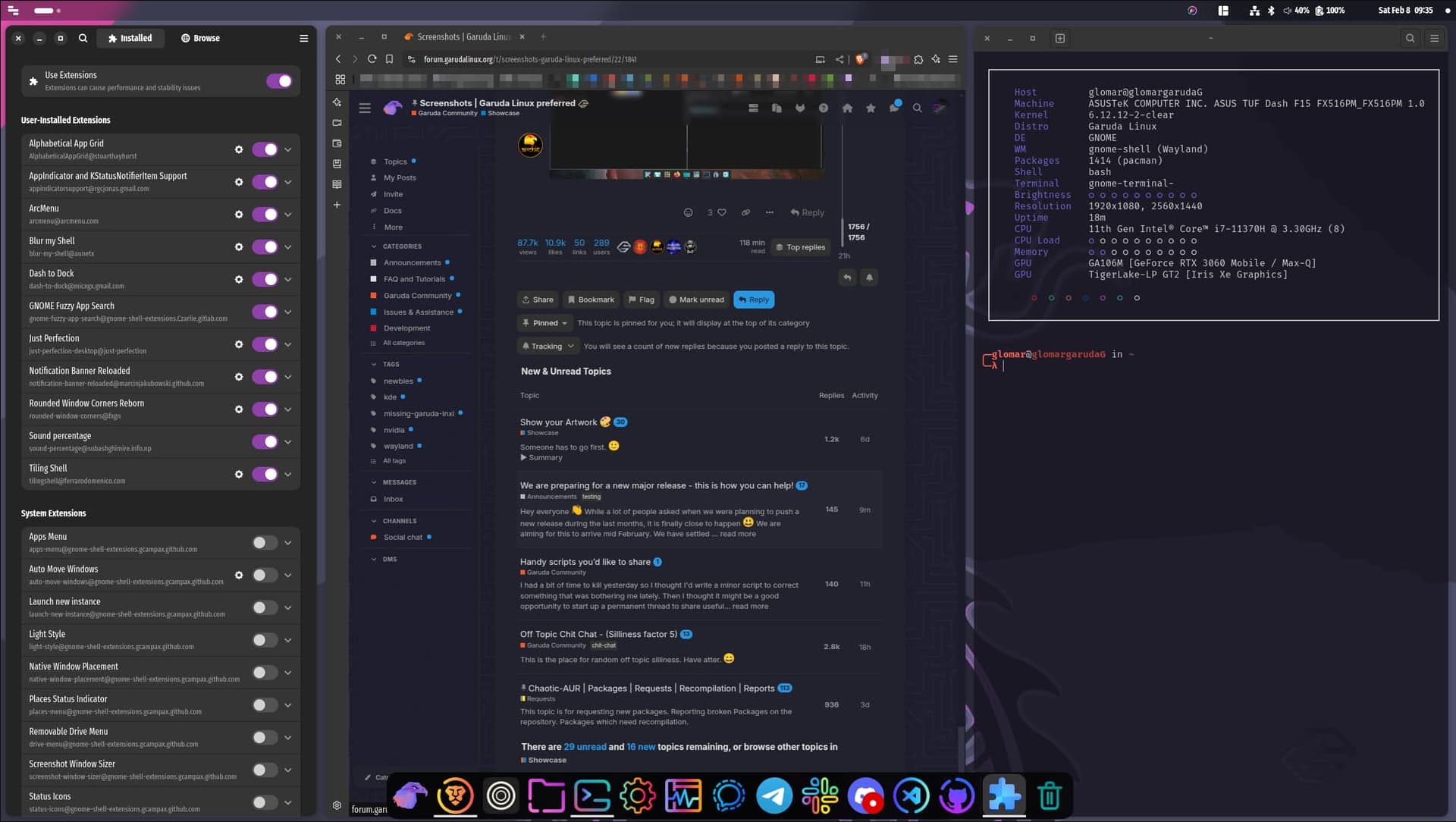
Task: Click the Top replies button
Action: click(x=800, y=247)
